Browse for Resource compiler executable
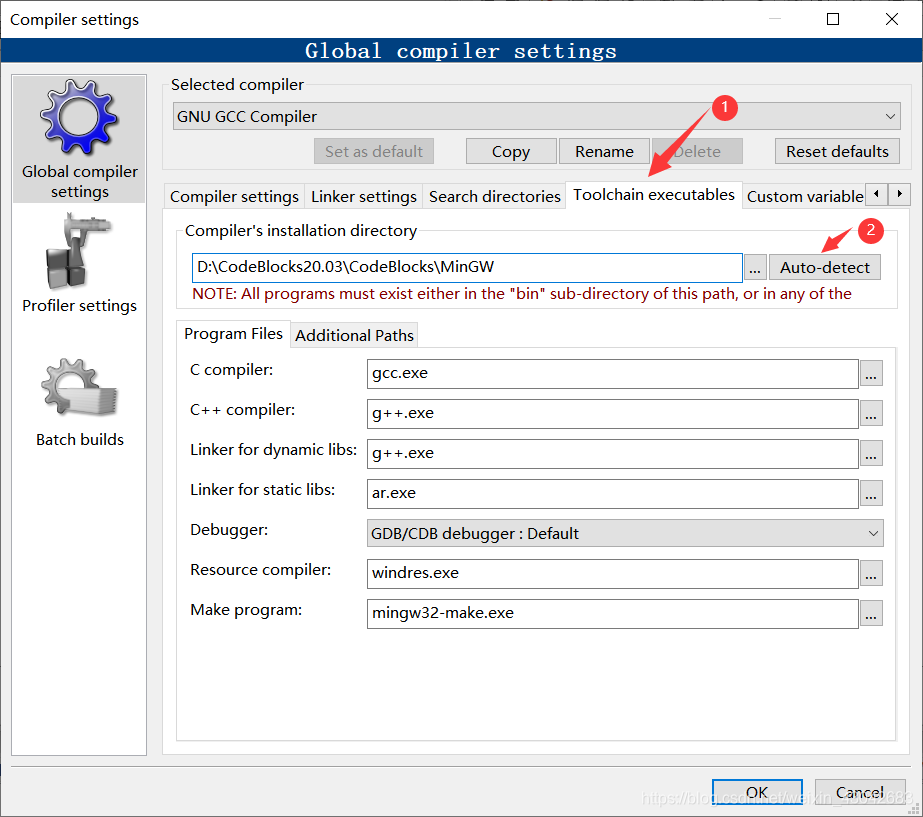The height and width of the screenshot is (817, 923). (x=871, y=573)
